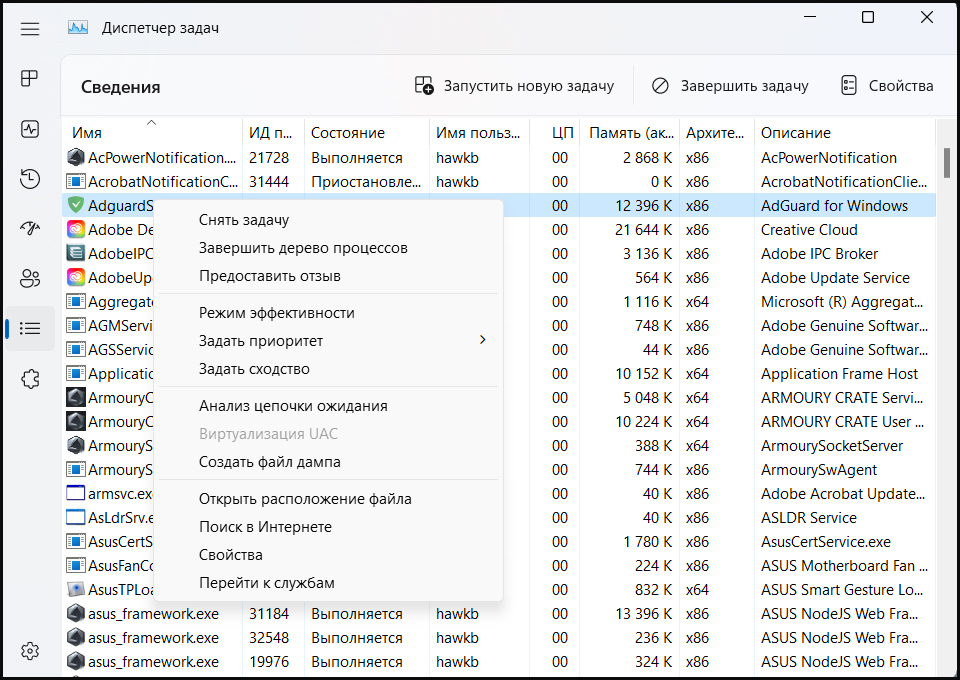Click Запустить новую задачу button
960x680 pixels.
coord(514,86)
